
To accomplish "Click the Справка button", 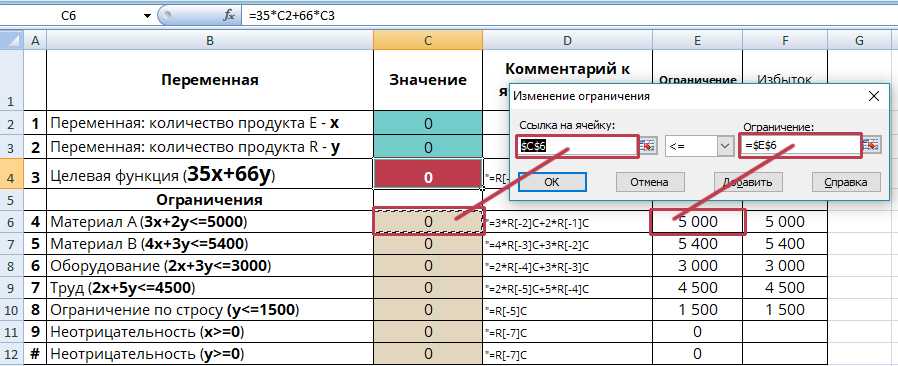I will pyautogui.click(x=845, y=182).
